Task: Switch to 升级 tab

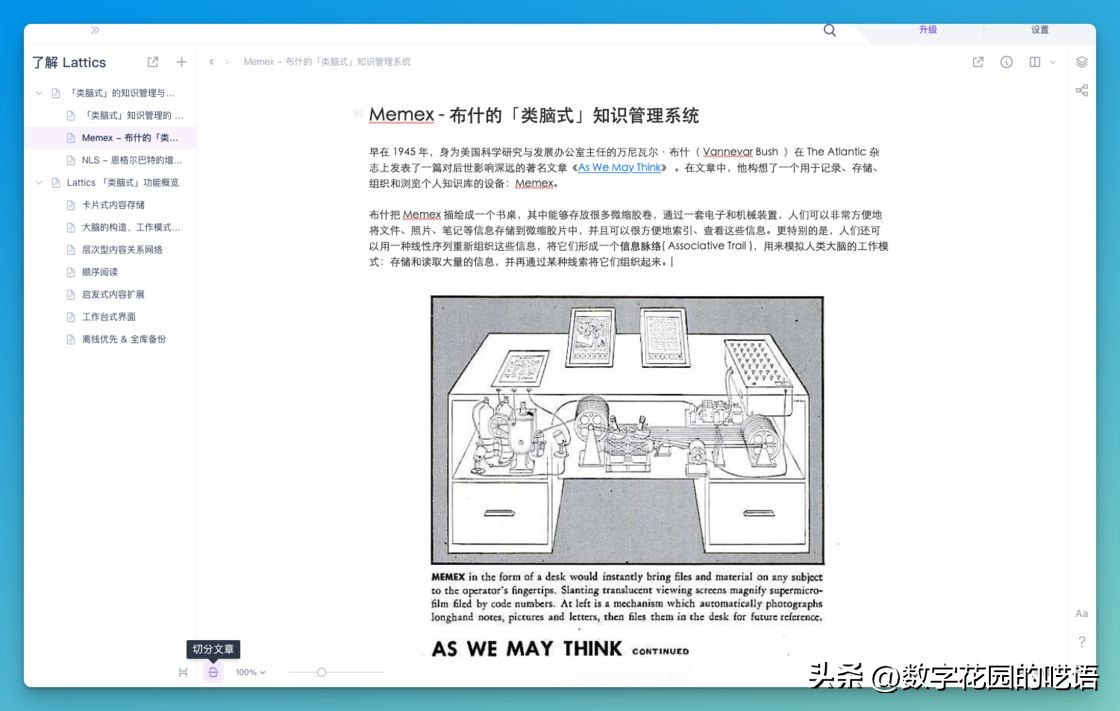Action: [927, 30]
